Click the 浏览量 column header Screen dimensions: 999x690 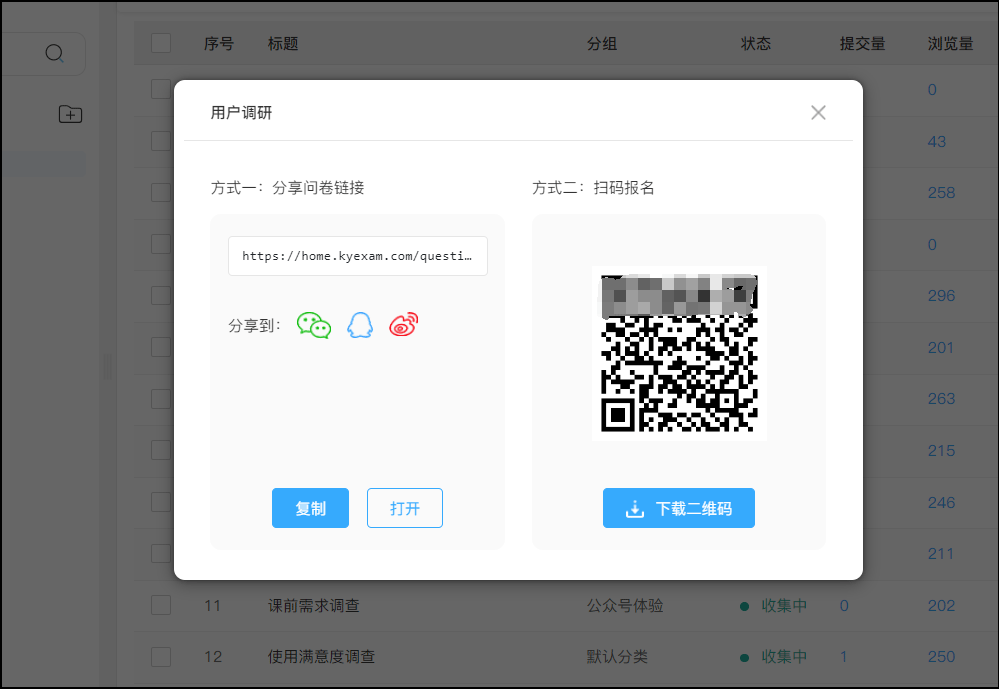[950, 43]
